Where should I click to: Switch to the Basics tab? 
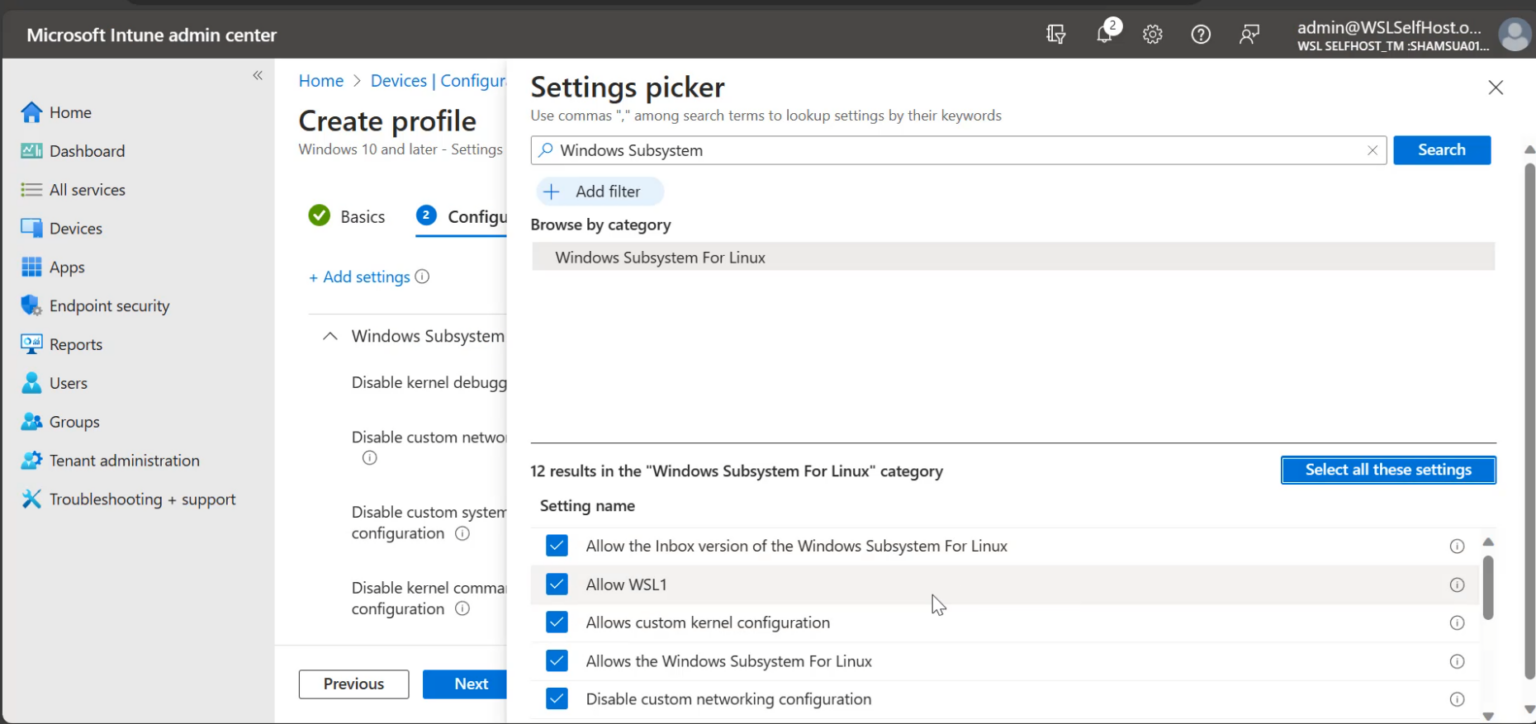(364, 216)
